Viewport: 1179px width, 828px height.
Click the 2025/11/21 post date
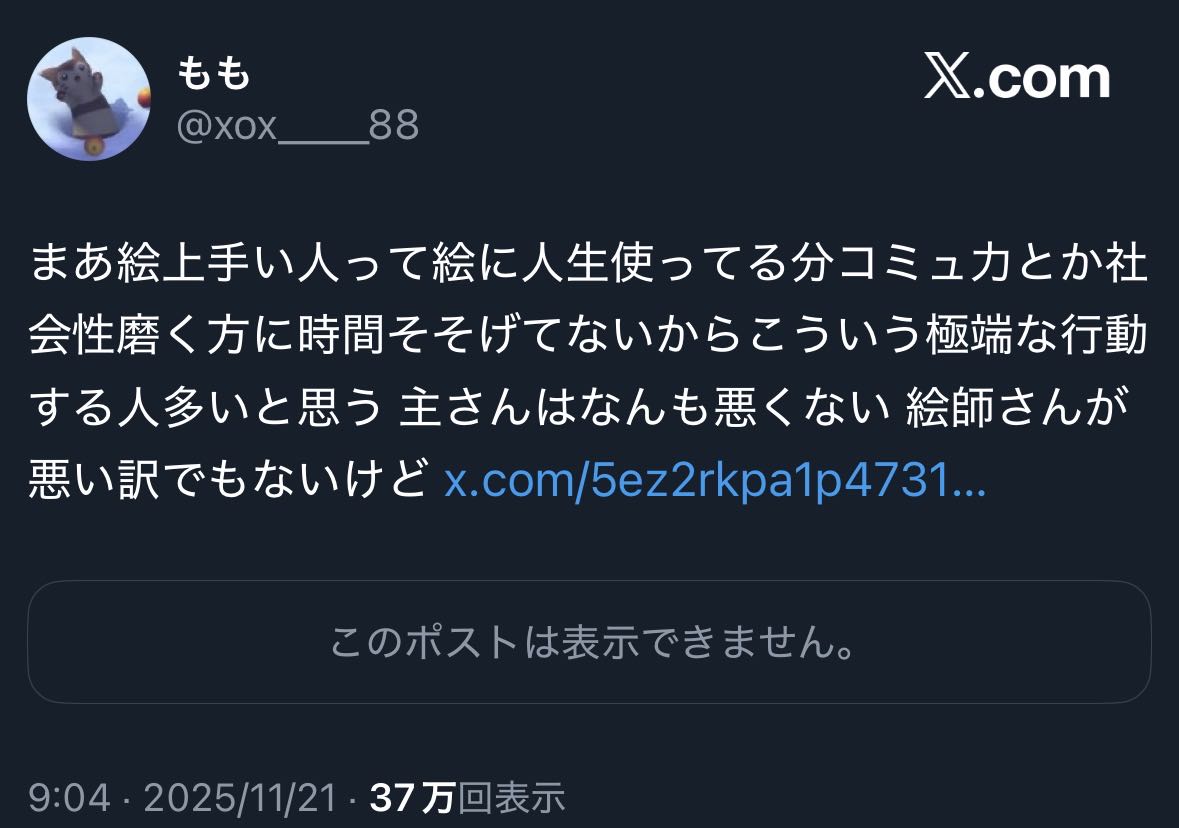[240, 797]
